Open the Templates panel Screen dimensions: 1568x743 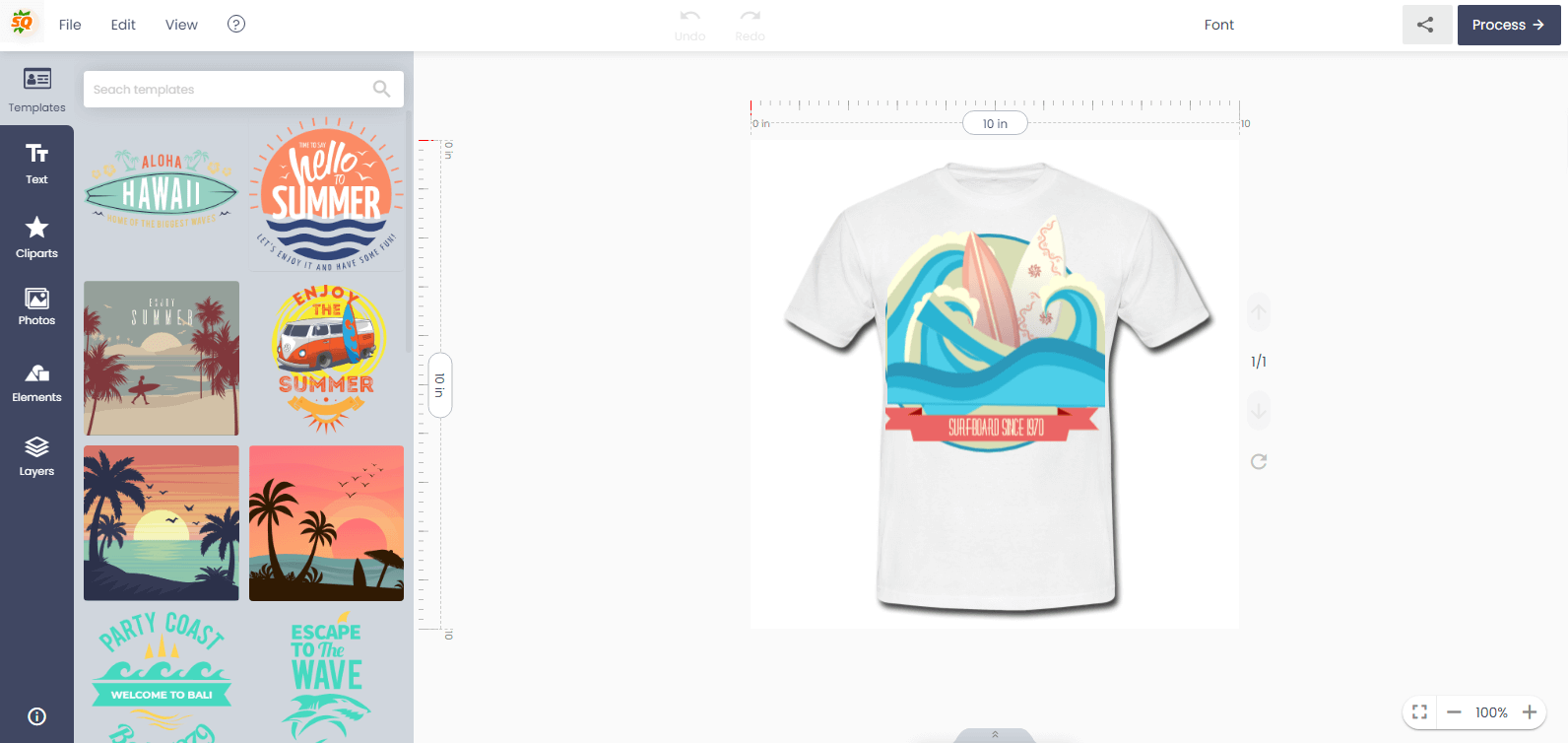(x=36, y=89)
